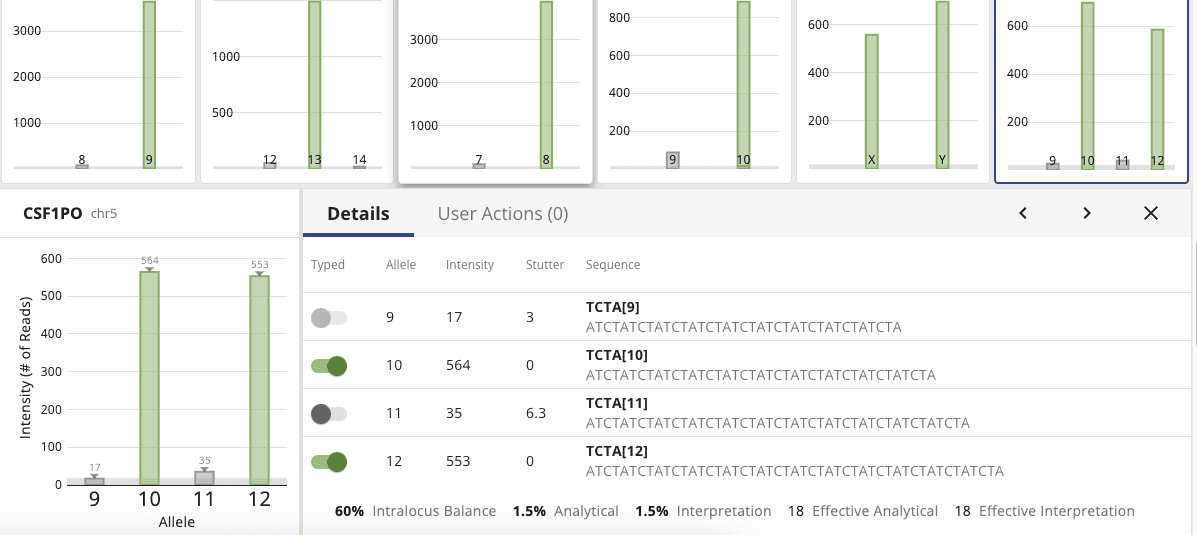Click the TCTA[11] sequence label
Viewport: 1197px width, 535px height.
point(616,402)
